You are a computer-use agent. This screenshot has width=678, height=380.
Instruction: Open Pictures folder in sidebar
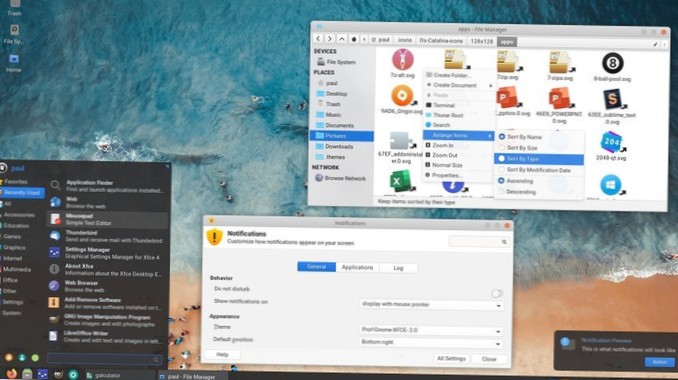pos(341,136)
